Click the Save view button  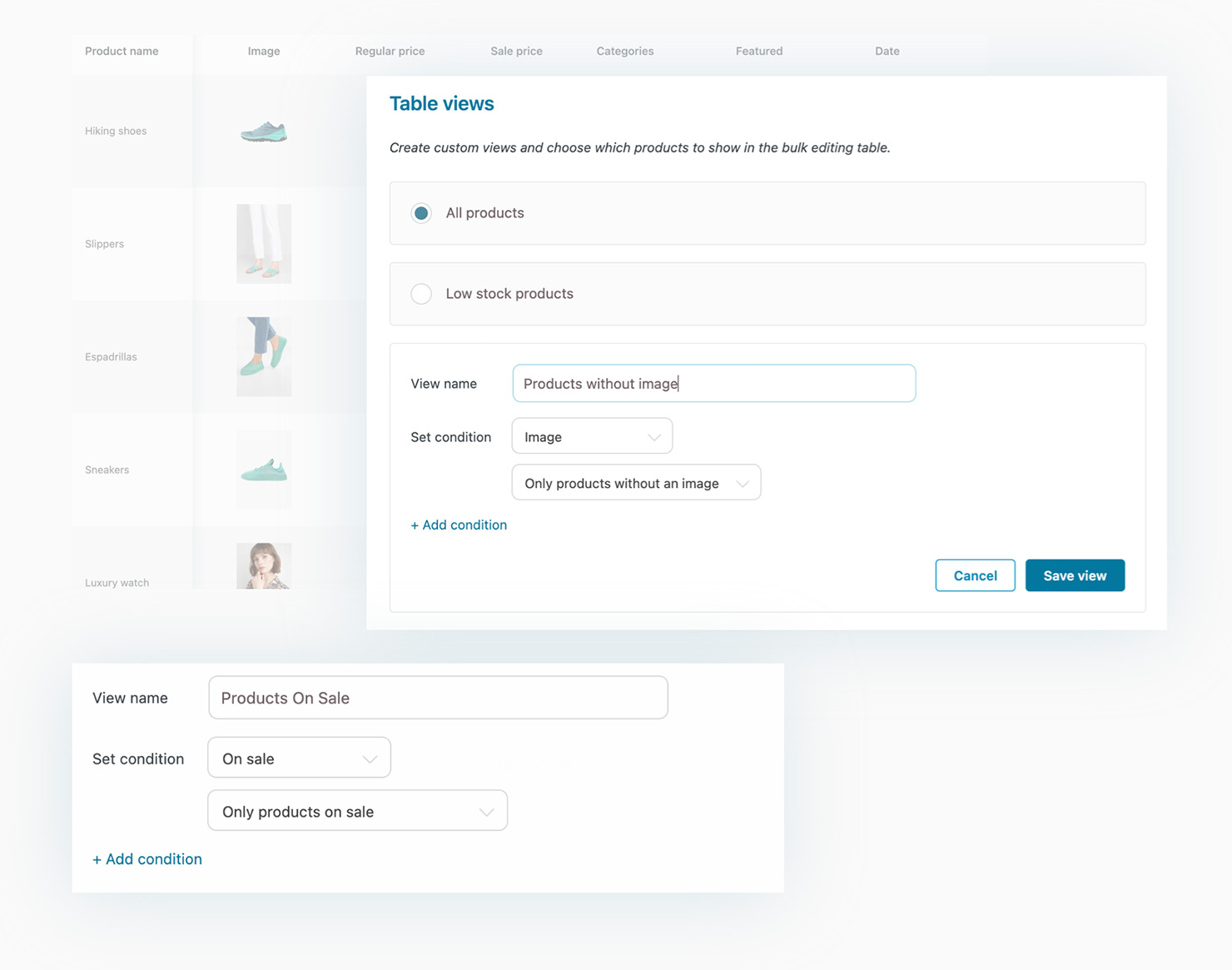tap(1074, 575)
